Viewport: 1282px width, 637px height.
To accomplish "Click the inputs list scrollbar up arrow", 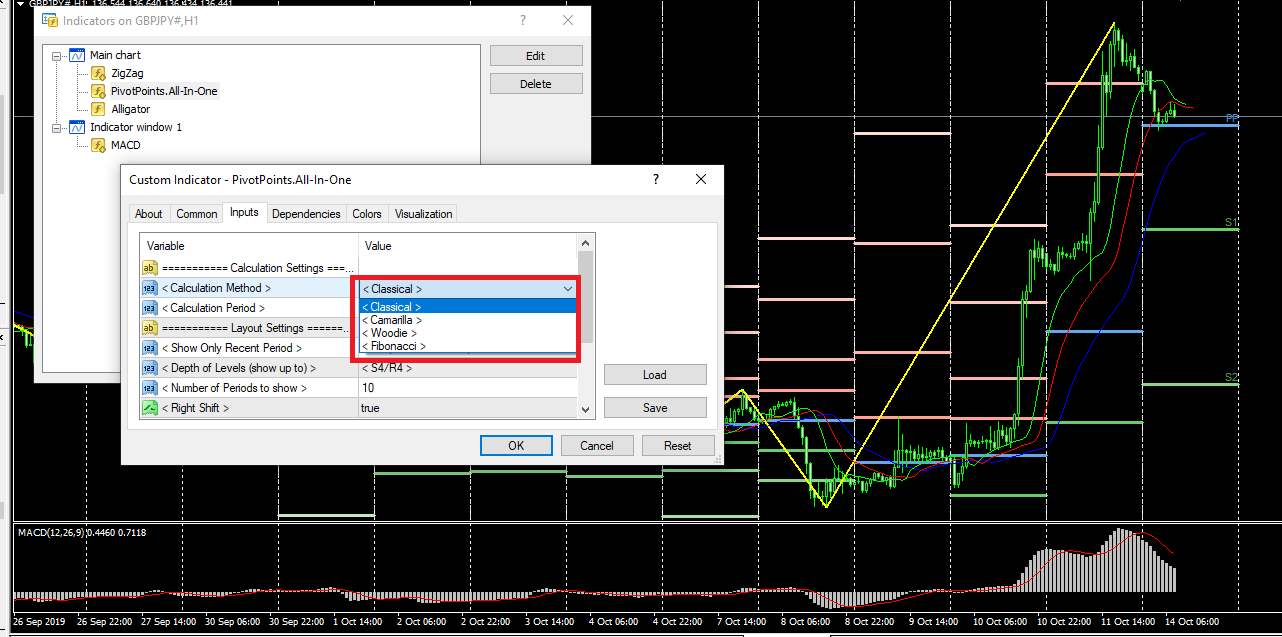I will pyautogui.click(x=586, y=243).
